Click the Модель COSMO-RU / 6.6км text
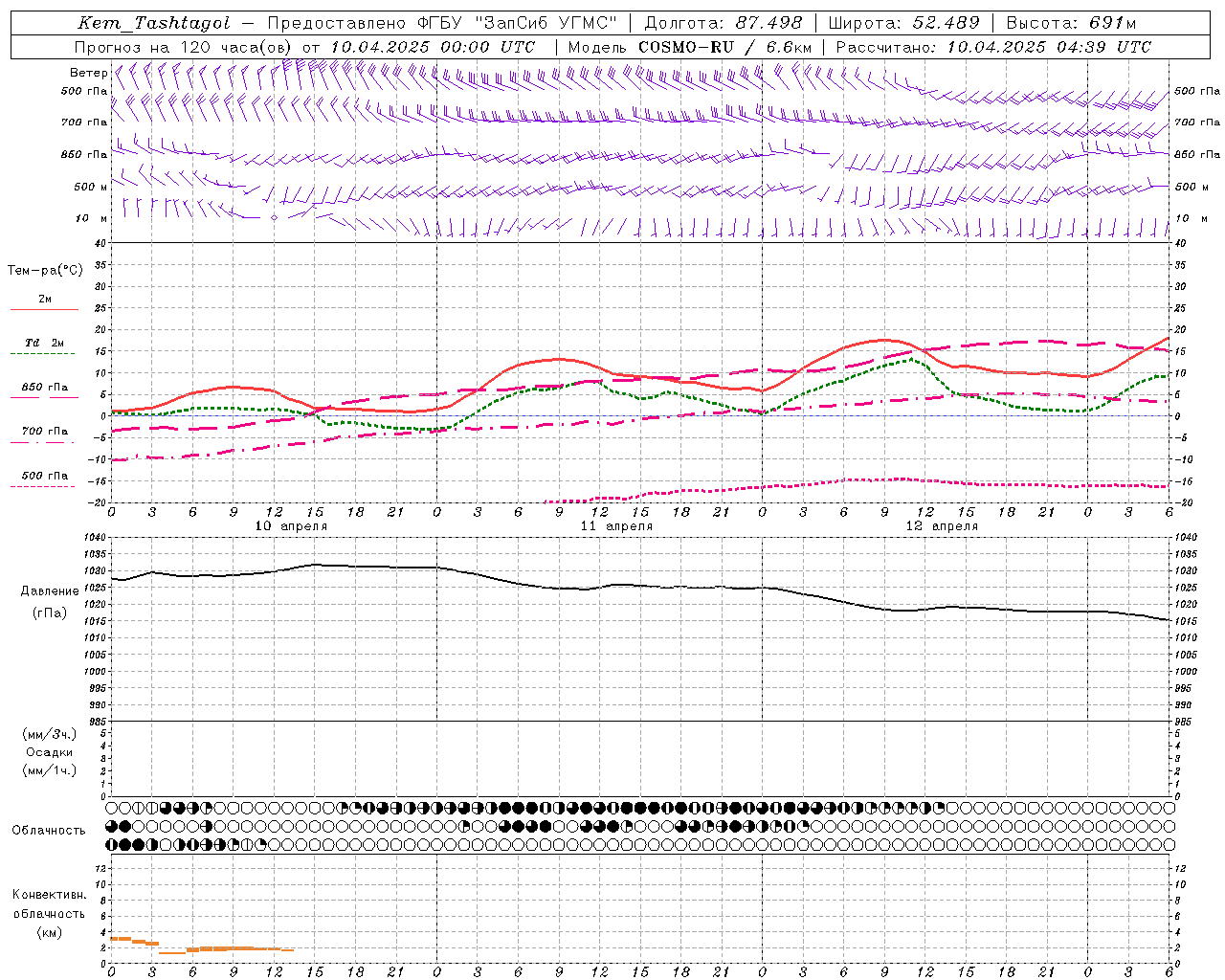 point(689,47)
